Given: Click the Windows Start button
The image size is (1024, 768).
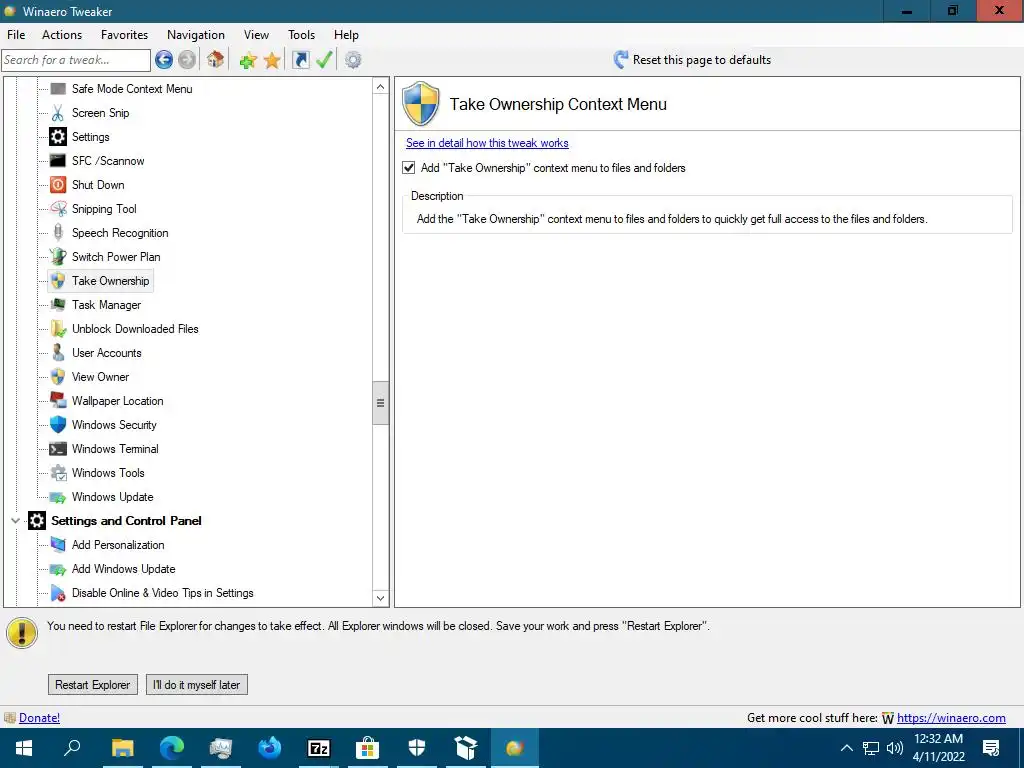Looking at the screenshot, I should click(x=24, y=748).
